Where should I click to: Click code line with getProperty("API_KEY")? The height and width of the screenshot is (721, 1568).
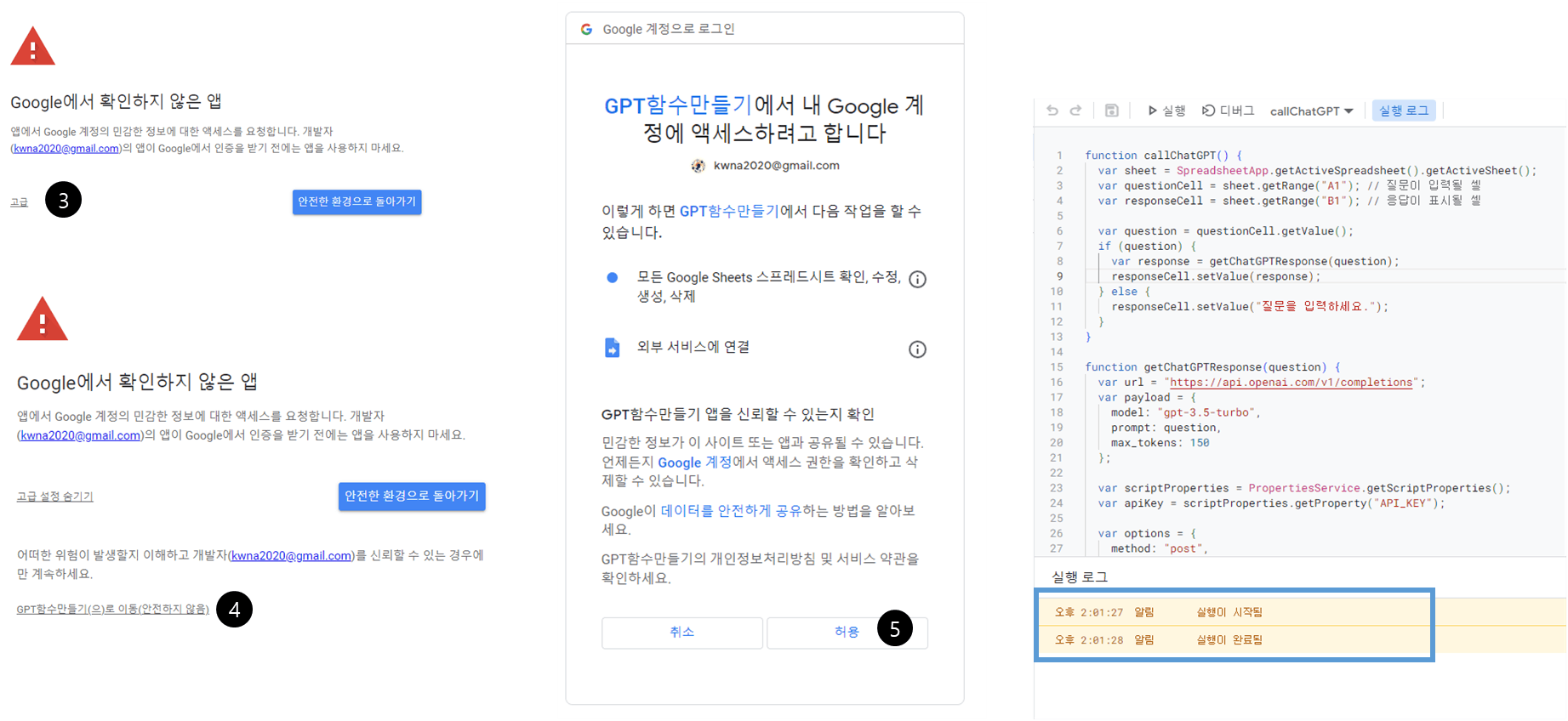pos(1271,503)
